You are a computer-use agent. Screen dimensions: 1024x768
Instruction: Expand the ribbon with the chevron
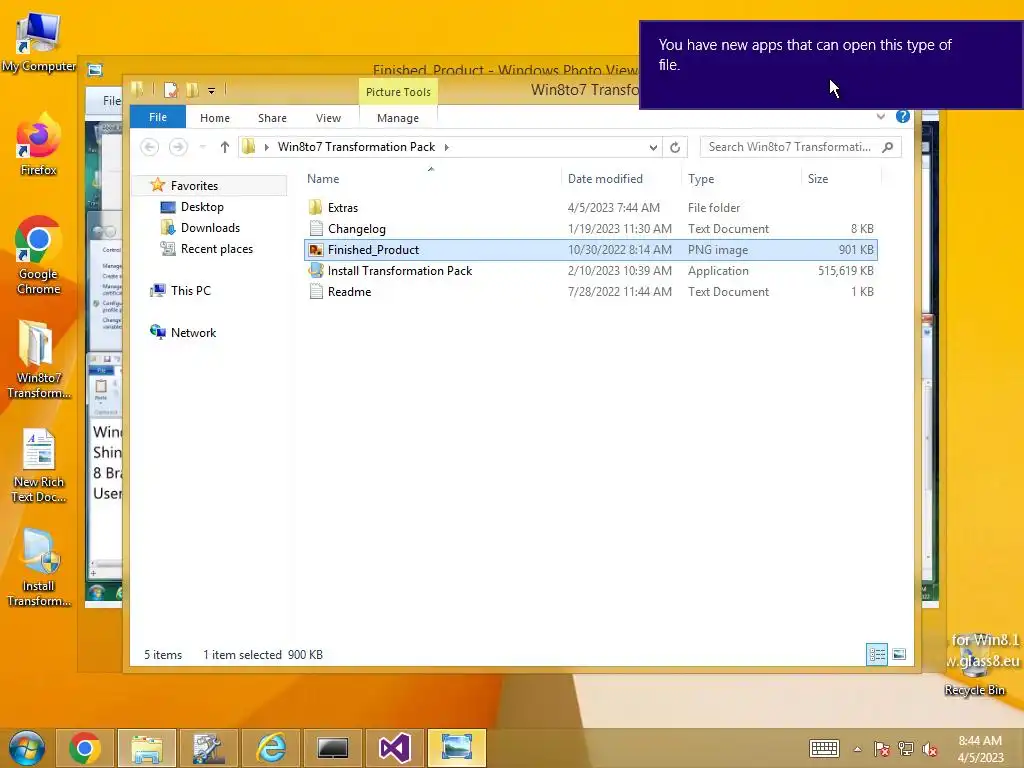[880, 116]
